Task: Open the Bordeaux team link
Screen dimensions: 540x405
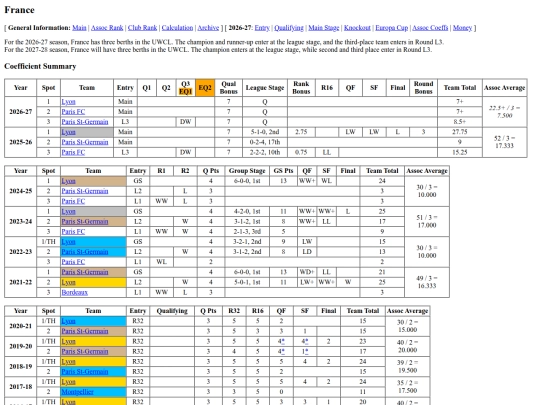Action: click(75, 292)
